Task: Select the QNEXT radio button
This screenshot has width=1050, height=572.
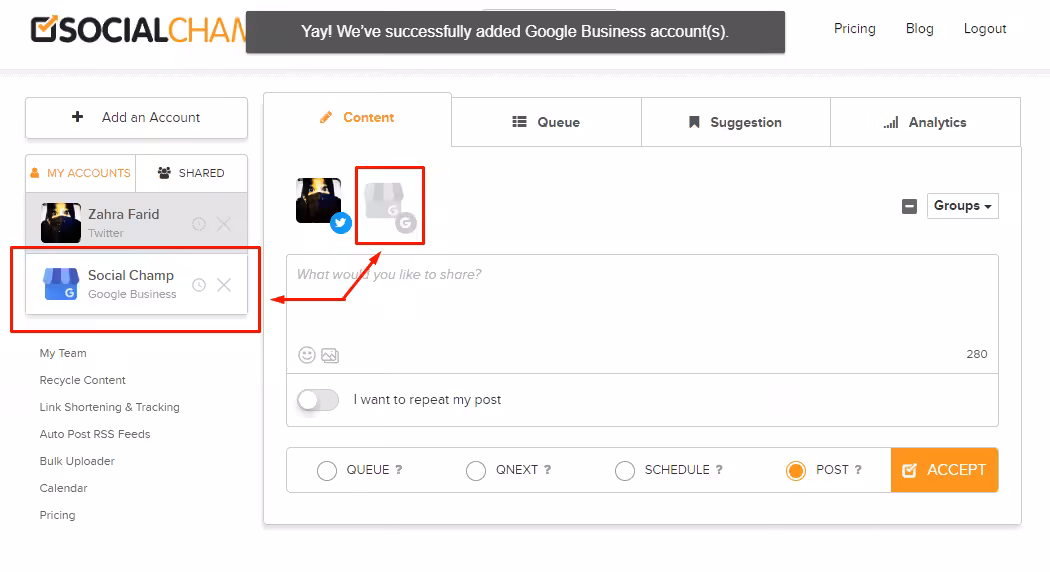Action: point(475,471)
